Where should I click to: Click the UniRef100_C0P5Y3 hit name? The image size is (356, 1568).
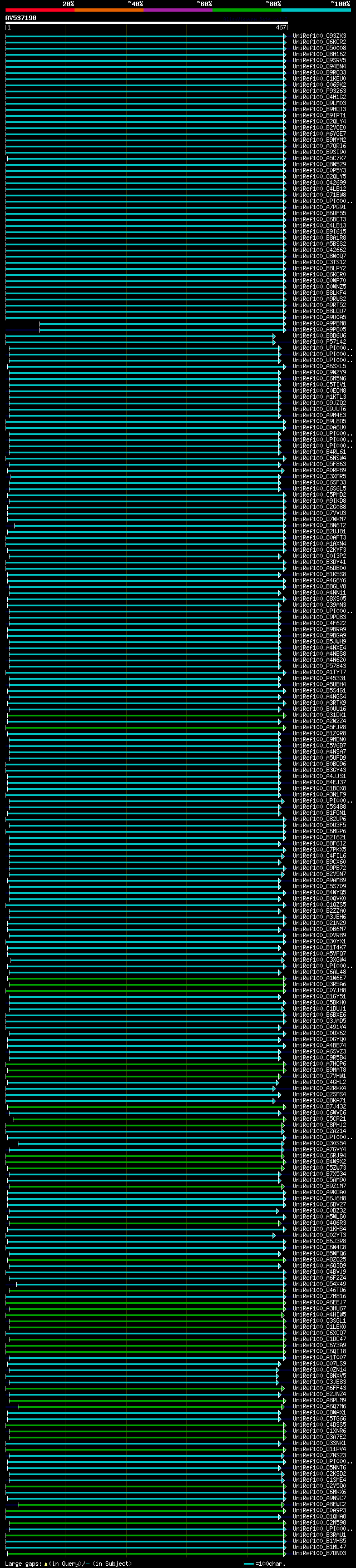click(319, 170)
